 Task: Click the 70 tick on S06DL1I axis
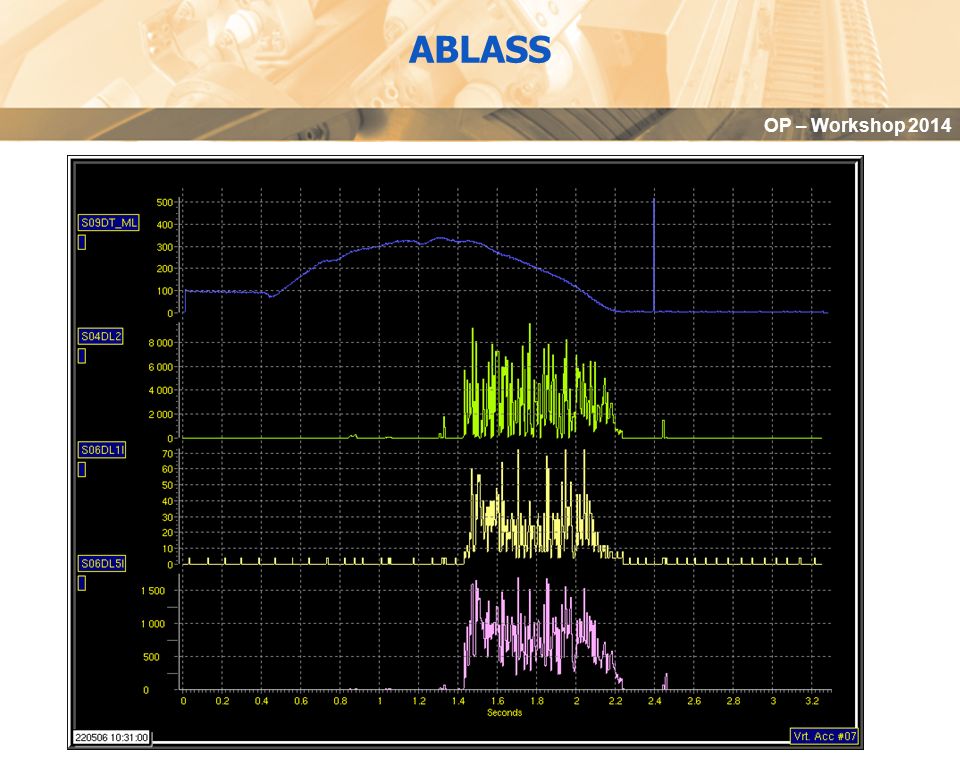[167, 454]
